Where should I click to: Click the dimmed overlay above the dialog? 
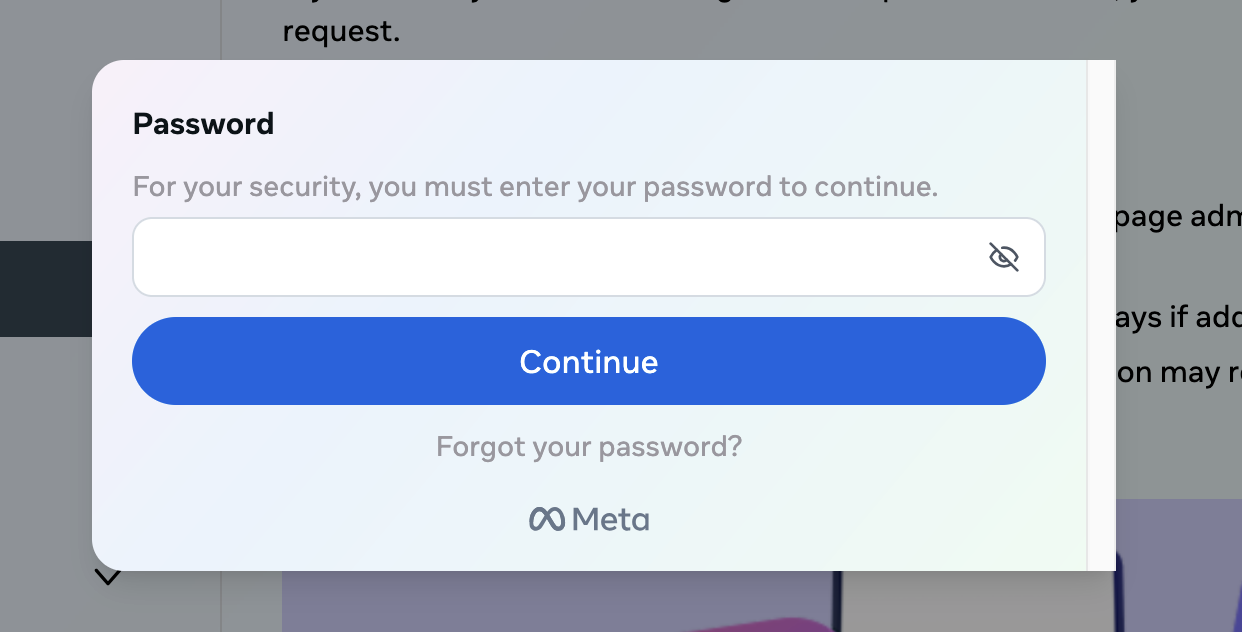(700, 30)
